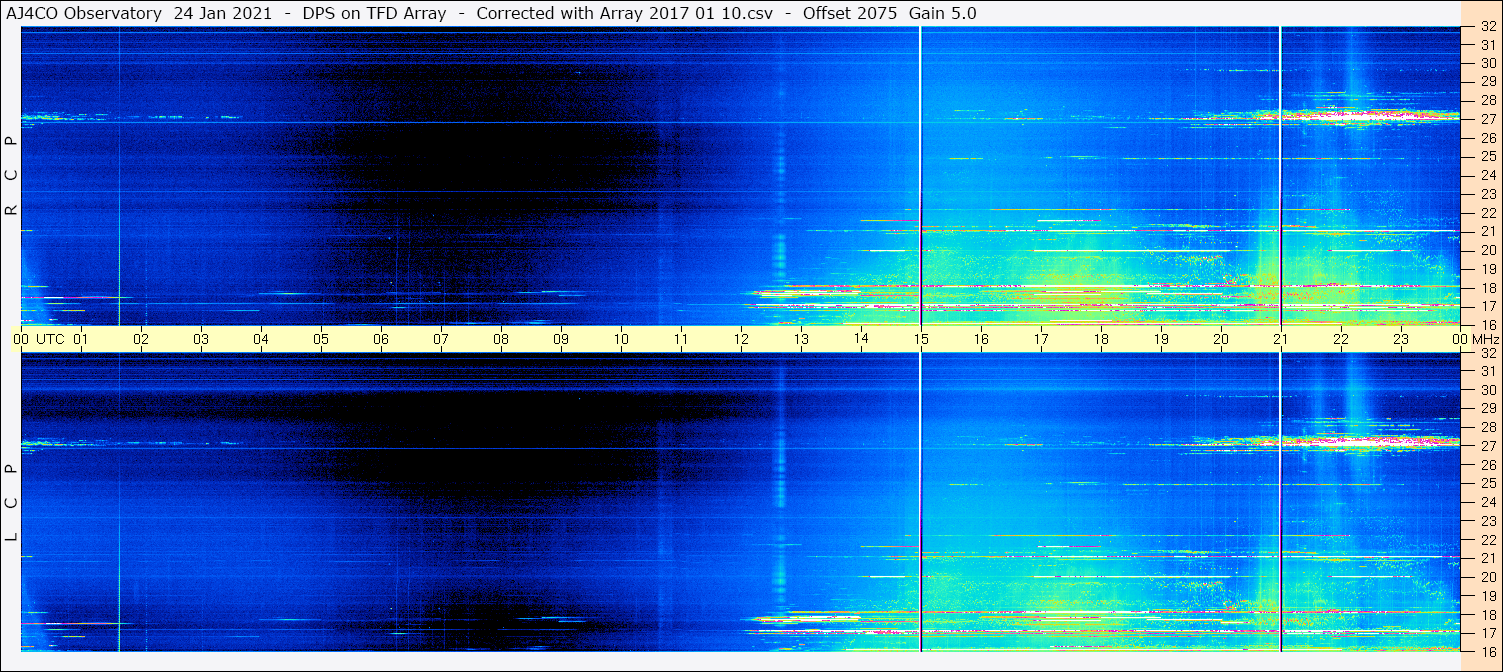Click the 24 MHz tick of LCP panel
This screenshot has height=672, width=1503.
point(1487,502)
